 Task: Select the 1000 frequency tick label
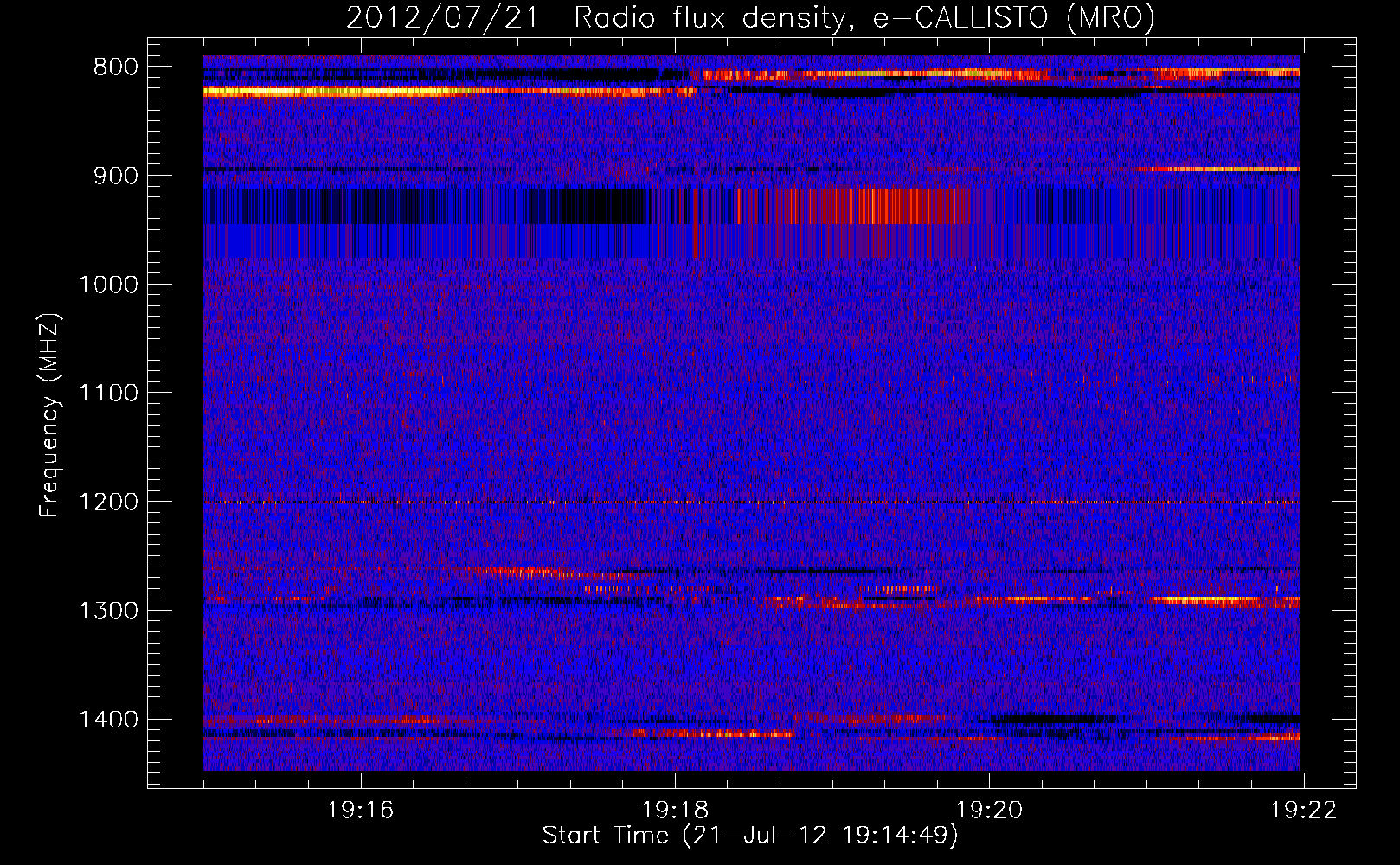coord(108,285)
